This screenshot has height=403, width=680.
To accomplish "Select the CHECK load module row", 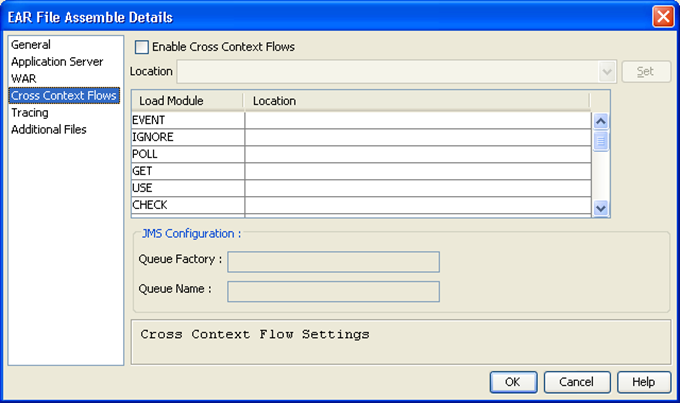I will [187, 205].
